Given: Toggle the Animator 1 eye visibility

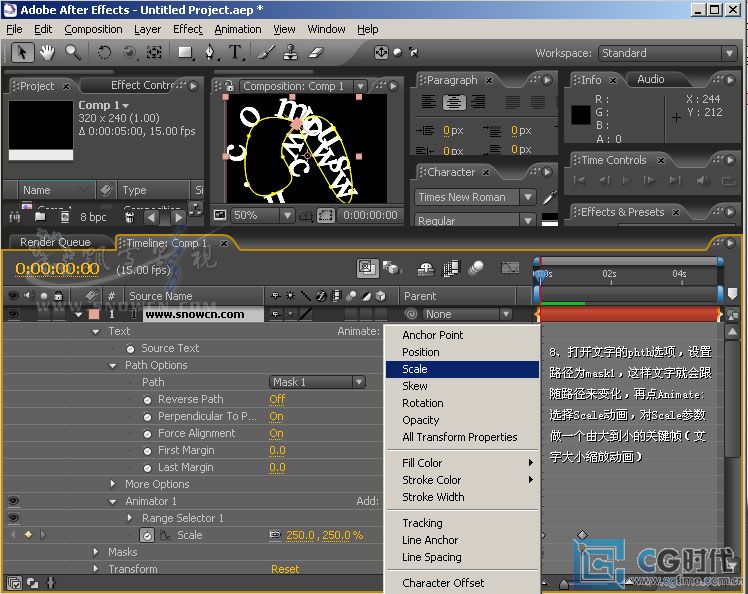Looking at the screenshot, I should pyautogui.click(x=13, y=500).
